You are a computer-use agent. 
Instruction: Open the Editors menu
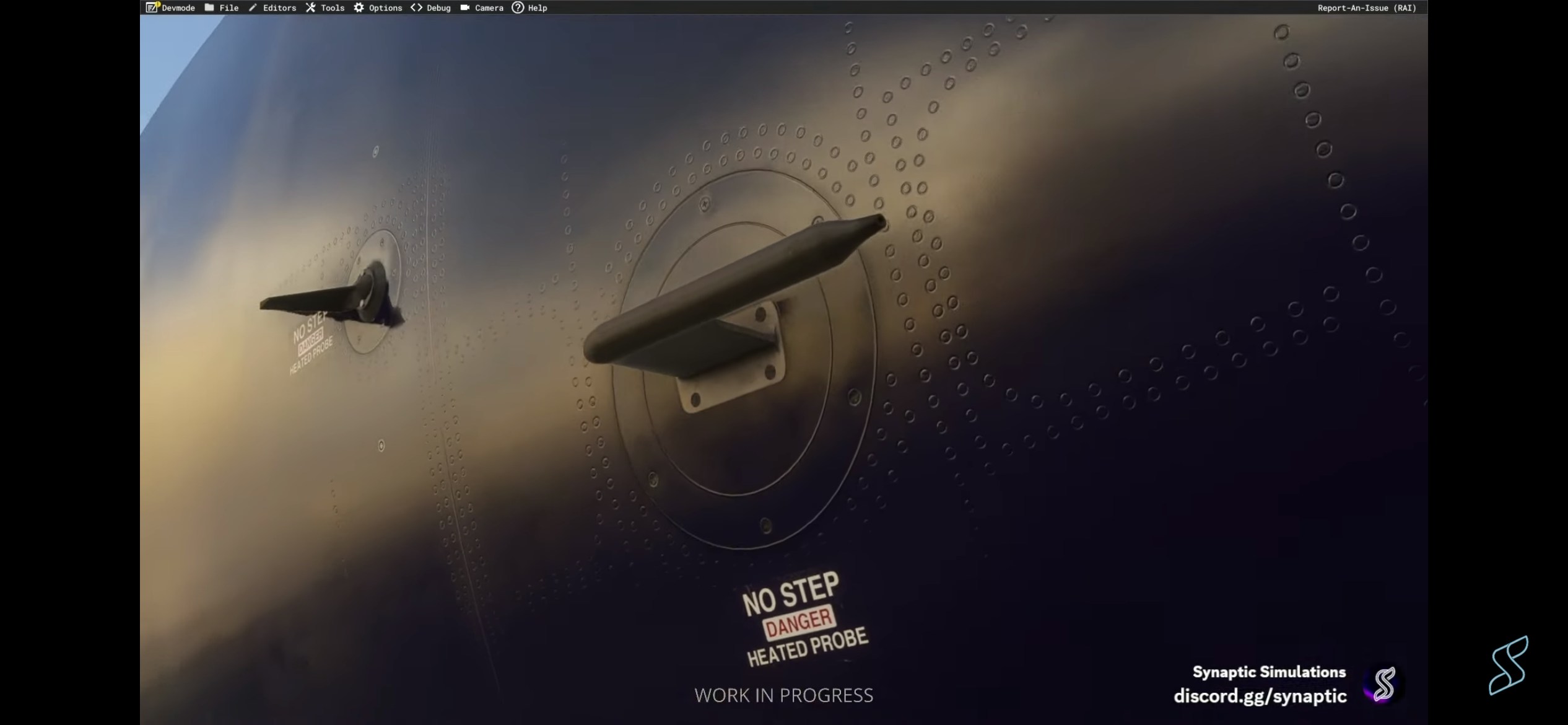coord(279,8)
